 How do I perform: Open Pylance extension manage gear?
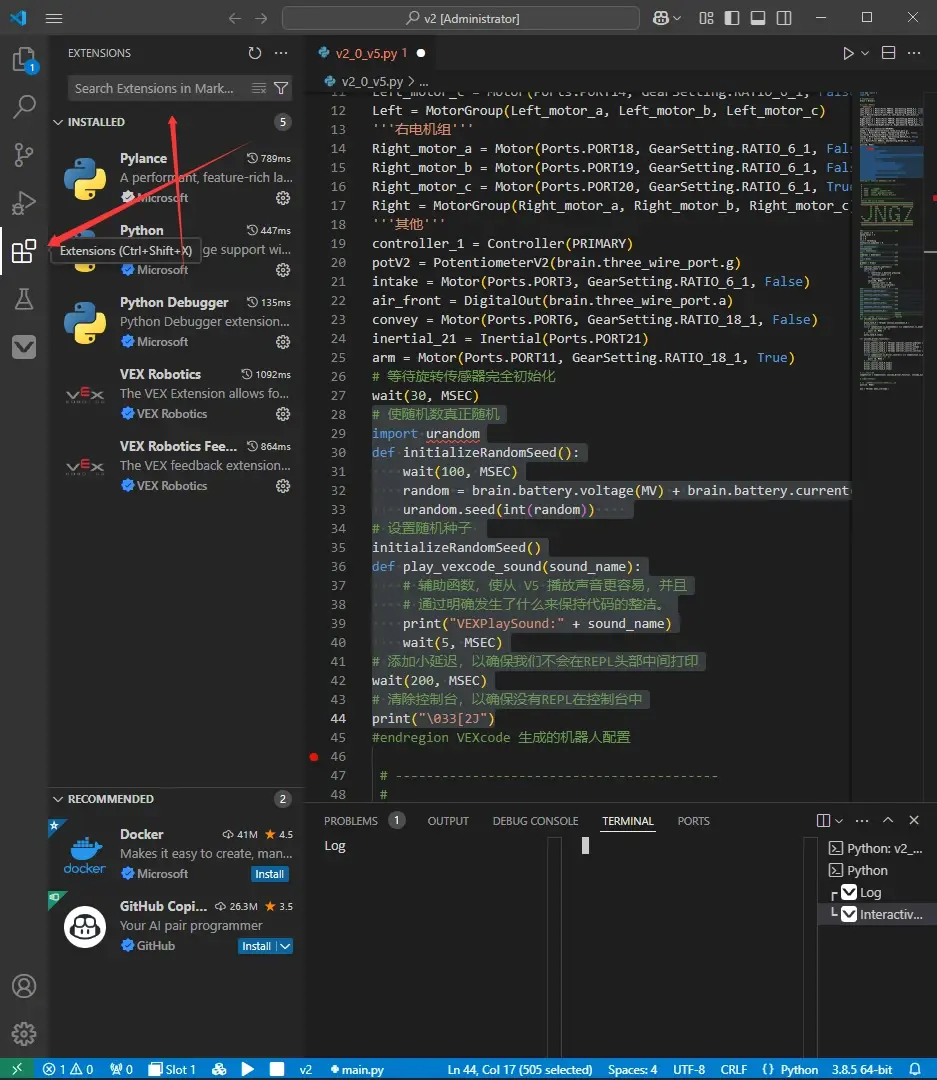click(283, 198)
